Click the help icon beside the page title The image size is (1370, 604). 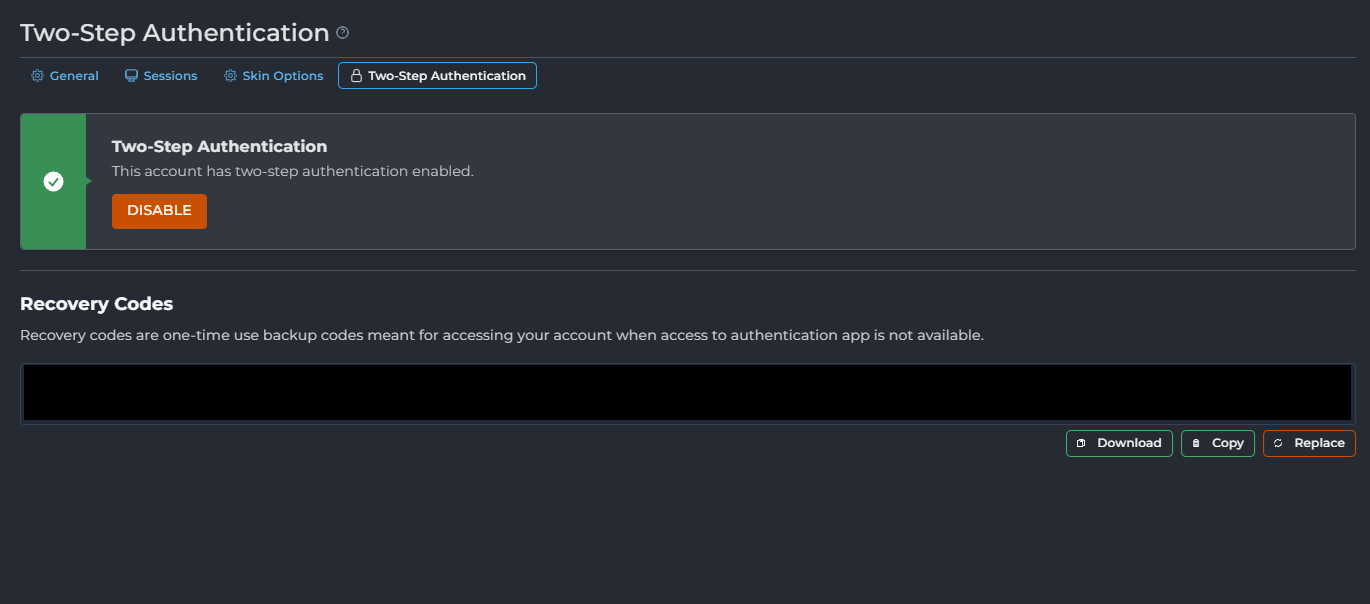coord(343,33)
